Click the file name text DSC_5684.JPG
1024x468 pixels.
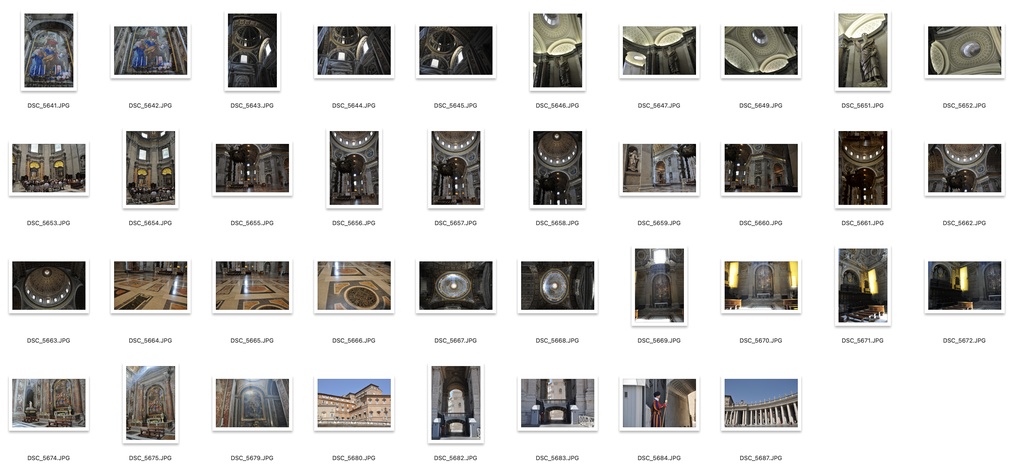[659, 458]
